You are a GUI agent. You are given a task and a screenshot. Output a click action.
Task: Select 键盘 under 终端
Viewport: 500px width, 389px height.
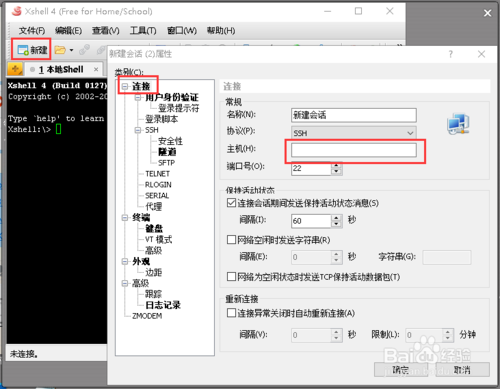coord(154,228)
